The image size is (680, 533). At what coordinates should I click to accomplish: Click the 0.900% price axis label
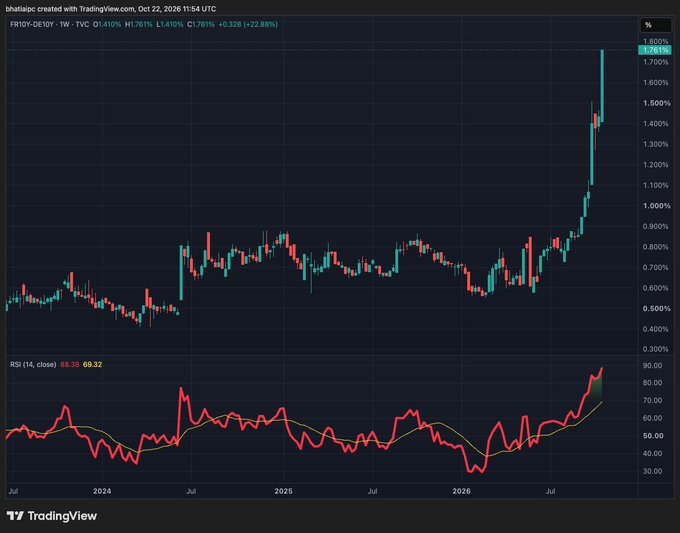click(x=656, y=226)
